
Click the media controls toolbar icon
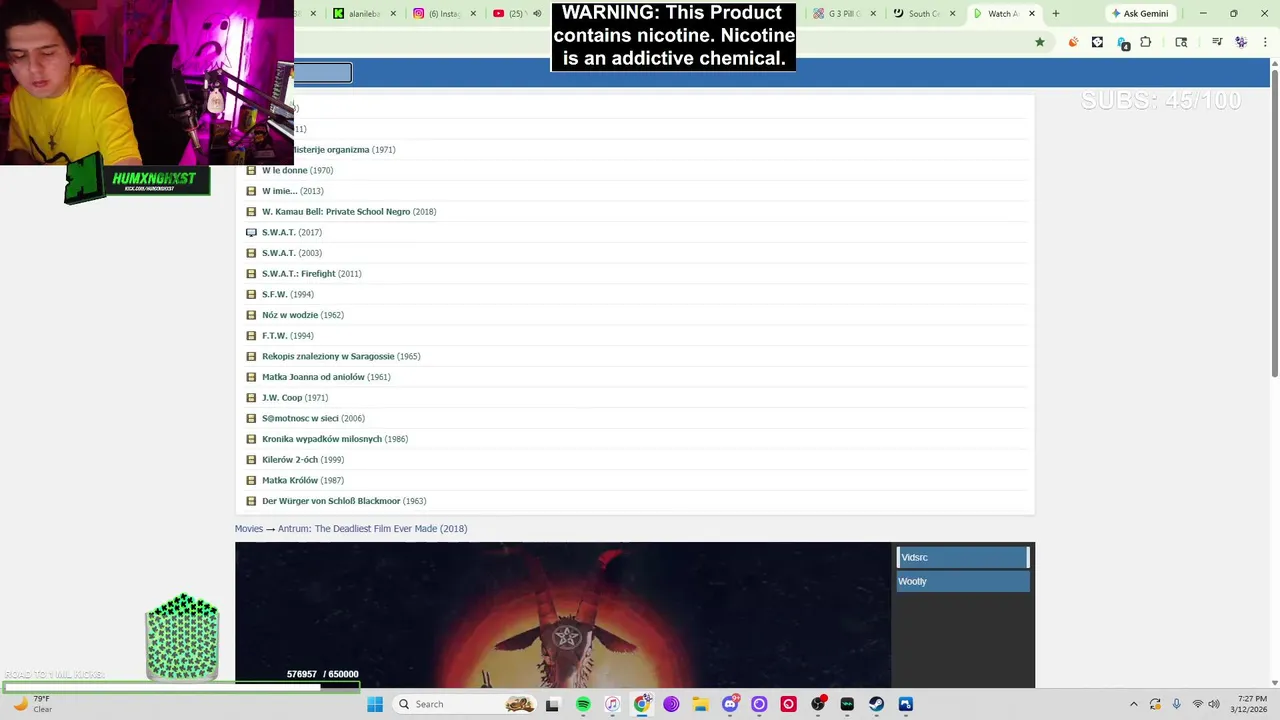pyautogui.click(x=1217, y=42)
